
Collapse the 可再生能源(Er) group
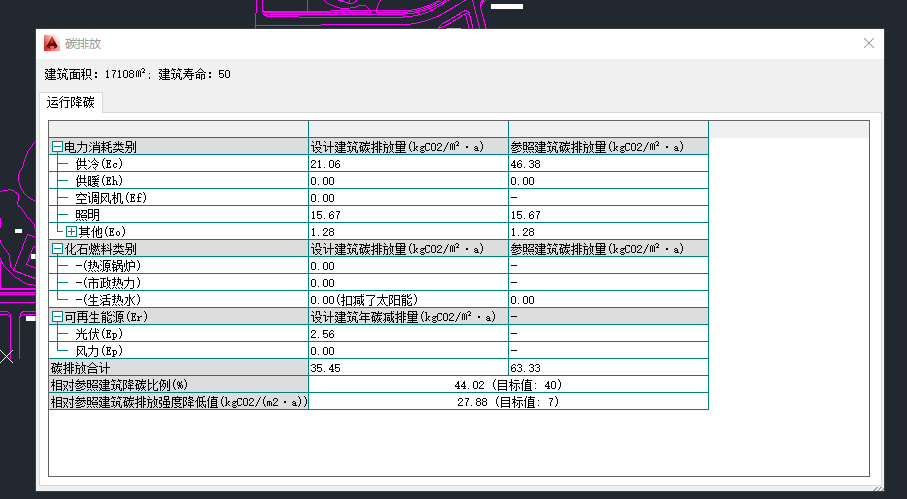pyautogui.click(x=57, y=317)
